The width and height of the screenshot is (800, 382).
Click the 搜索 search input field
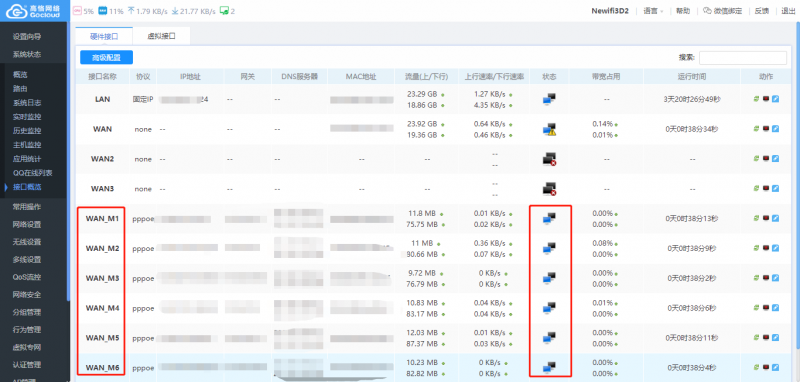[x=742, y=58]
